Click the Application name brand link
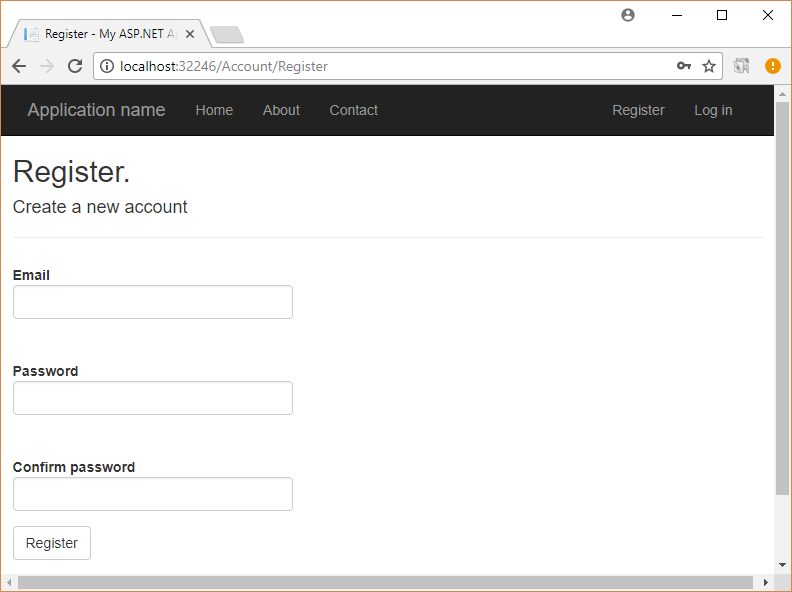Screen dimensions: 792x592 click(x=96, y=110)
